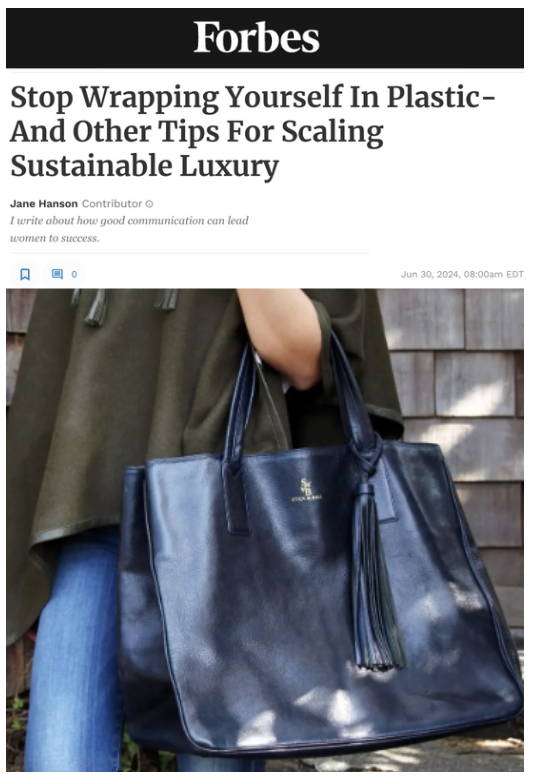Click the black Forbes header banner

(265, 38)
